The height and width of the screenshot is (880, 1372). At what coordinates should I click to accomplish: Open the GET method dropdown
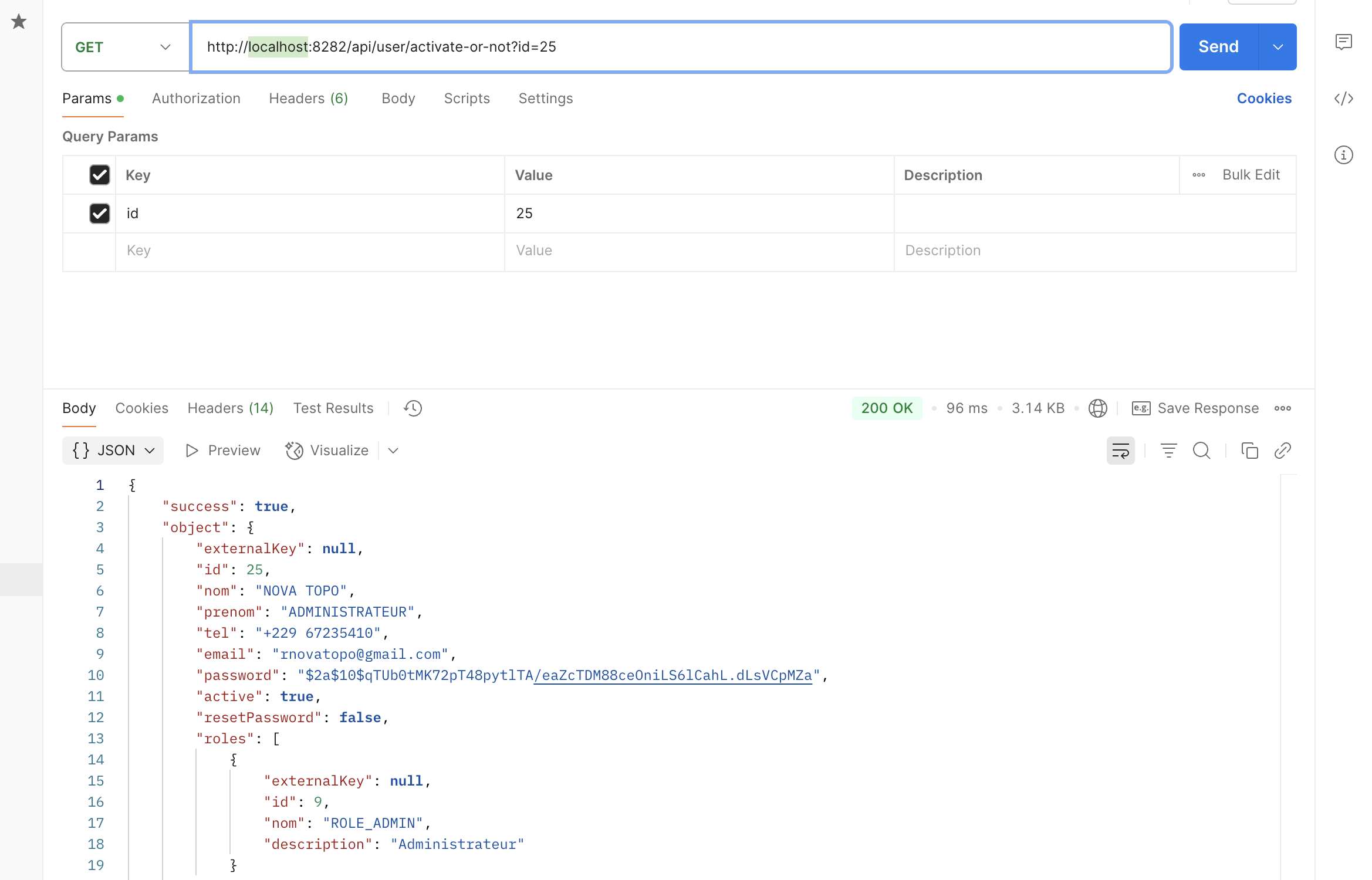coord(125,47)
